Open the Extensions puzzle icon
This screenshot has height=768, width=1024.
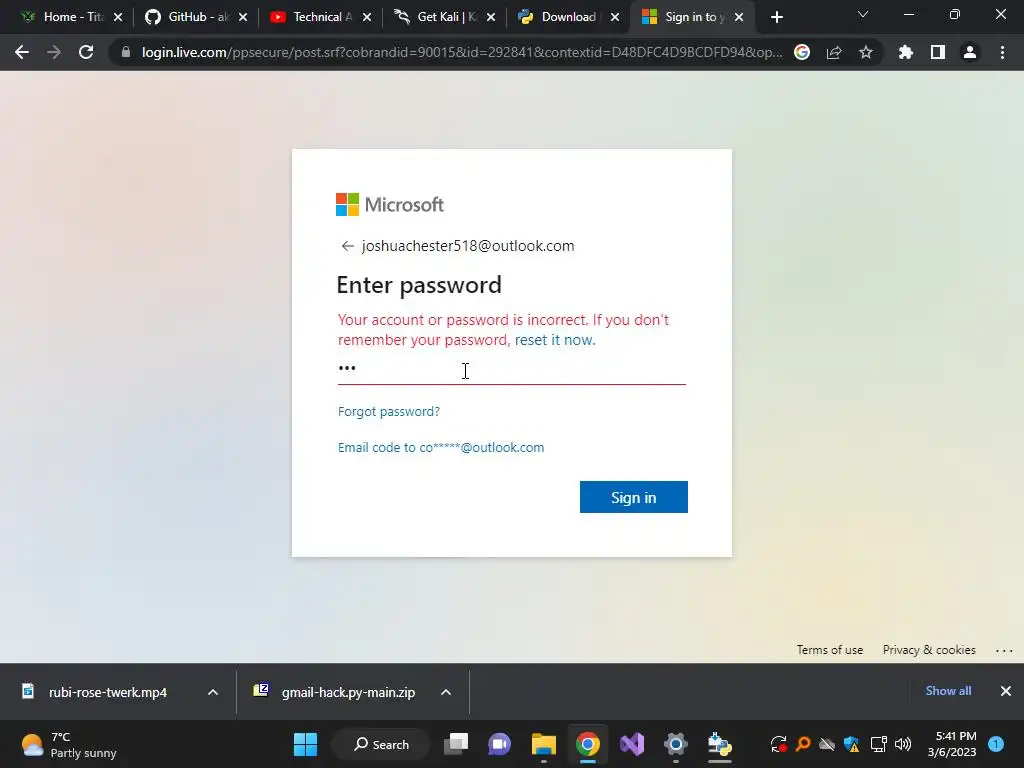pyautogui.click(x=905, y=52)
